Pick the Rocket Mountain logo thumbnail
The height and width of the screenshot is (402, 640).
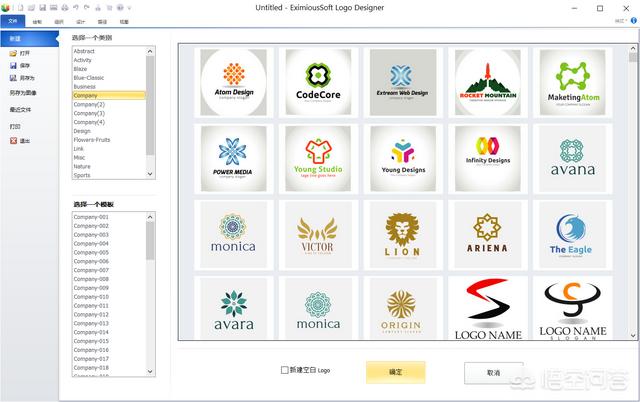(487, 82)
